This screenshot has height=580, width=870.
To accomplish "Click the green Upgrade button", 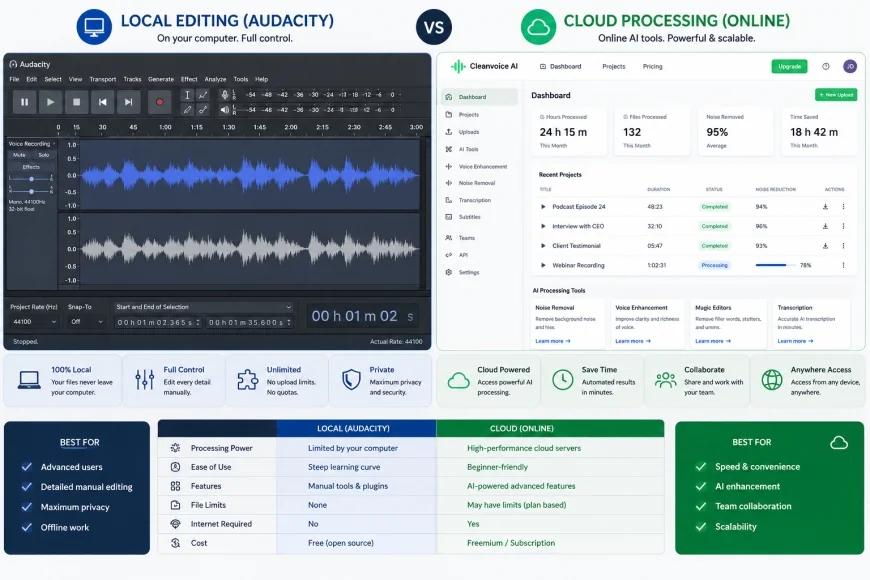I will 789,67.
